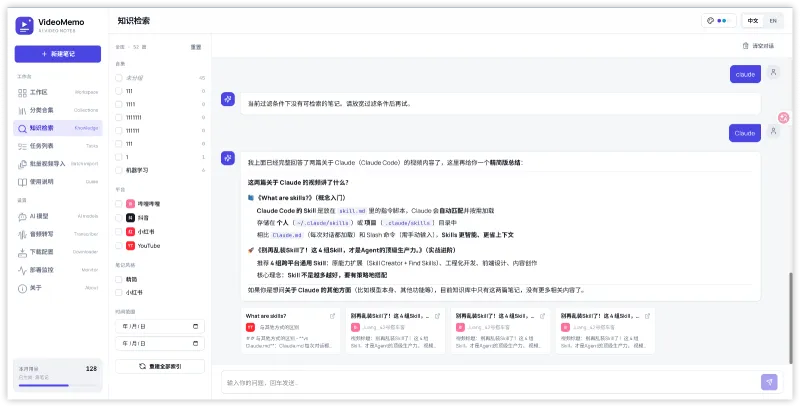Open calendar picker icon of the end date field
This screenshot has height=407, width=800.
[195, 344]
